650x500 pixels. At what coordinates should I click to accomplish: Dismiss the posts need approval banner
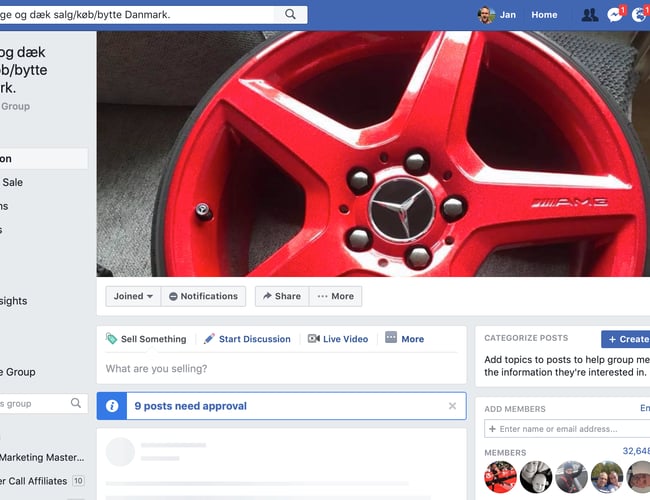point(452,406)
